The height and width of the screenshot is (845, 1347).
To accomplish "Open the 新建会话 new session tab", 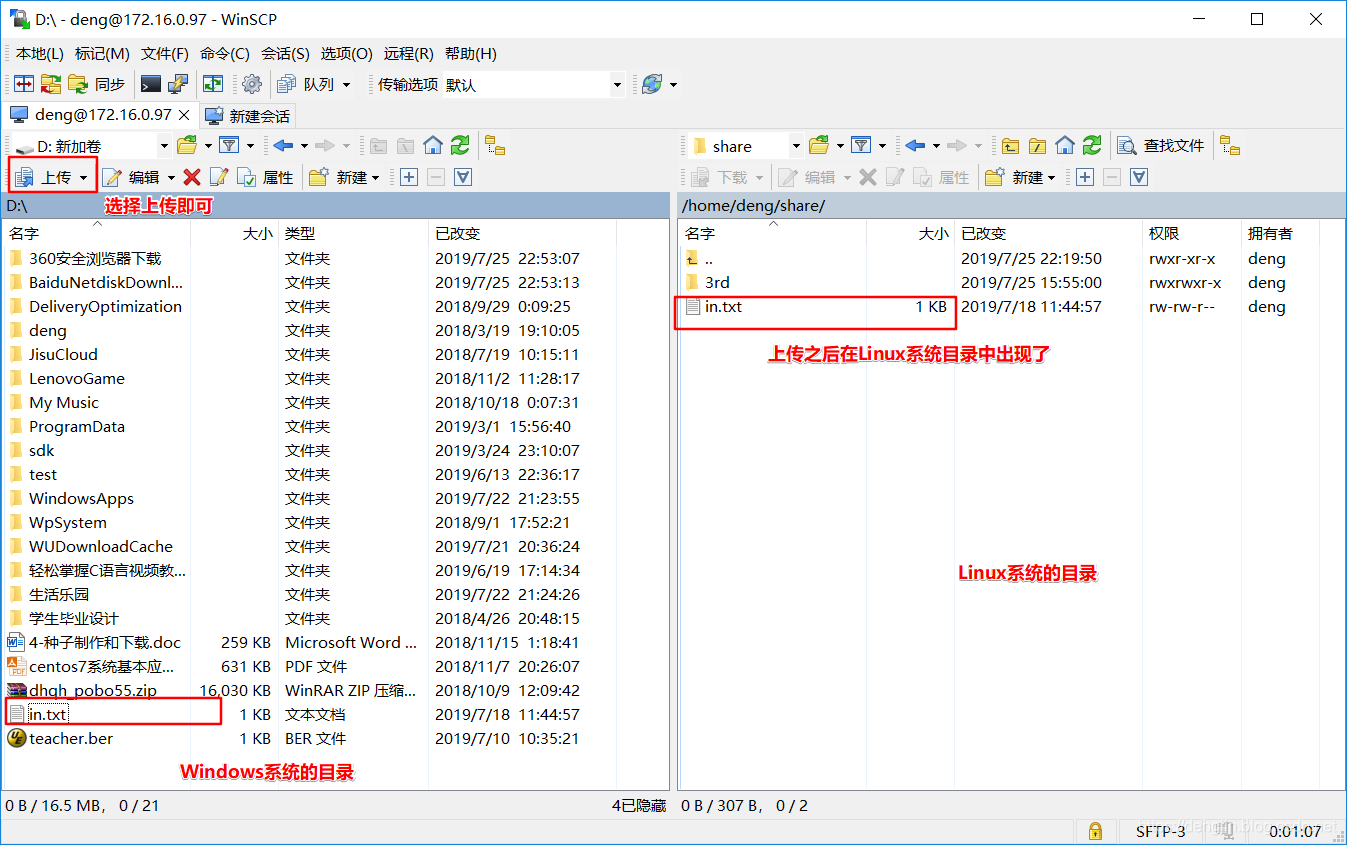I will click(x=248, y=116).
